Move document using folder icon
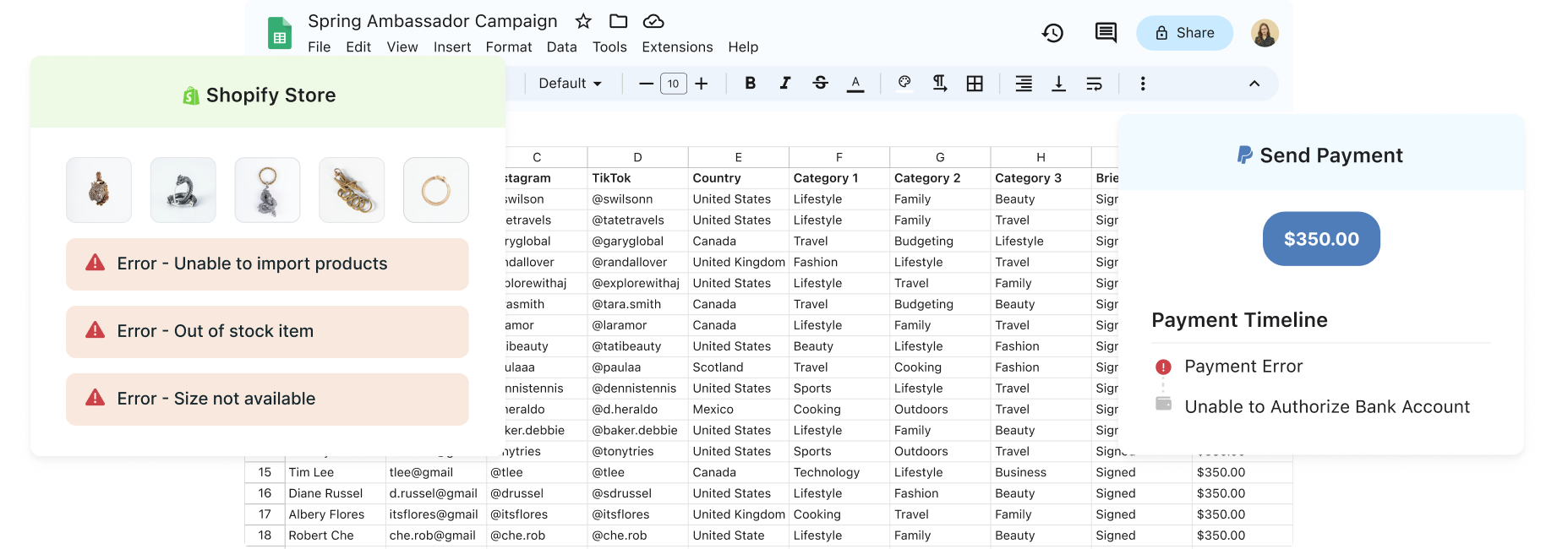1568x549 pixels. [x=619, y=21]
